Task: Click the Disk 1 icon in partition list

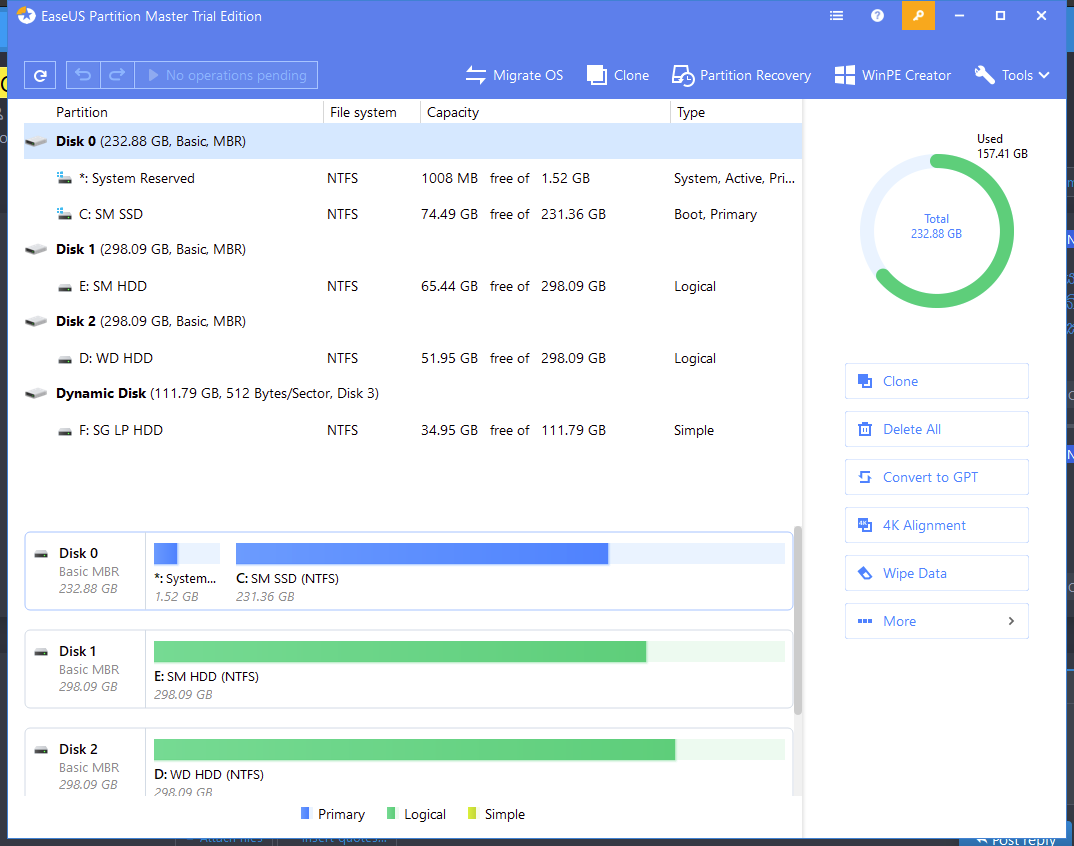Action: [36, 250]
